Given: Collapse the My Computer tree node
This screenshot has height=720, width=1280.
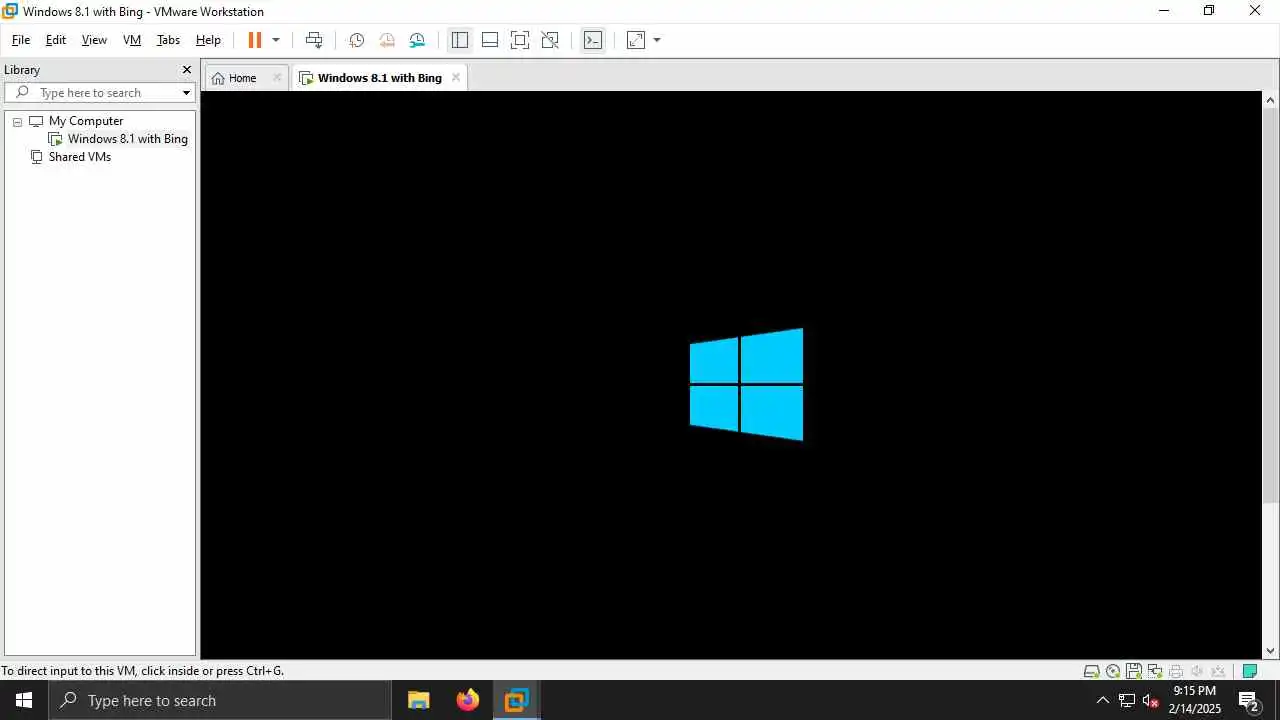Looking at the screenshot, I should (17, 122).
